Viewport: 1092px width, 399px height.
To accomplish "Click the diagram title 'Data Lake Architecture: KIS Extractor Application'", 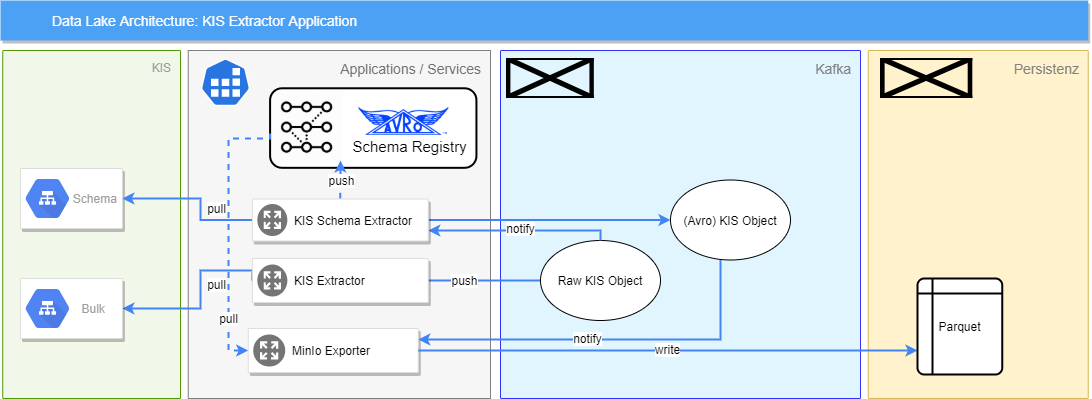I will point(205,21).
